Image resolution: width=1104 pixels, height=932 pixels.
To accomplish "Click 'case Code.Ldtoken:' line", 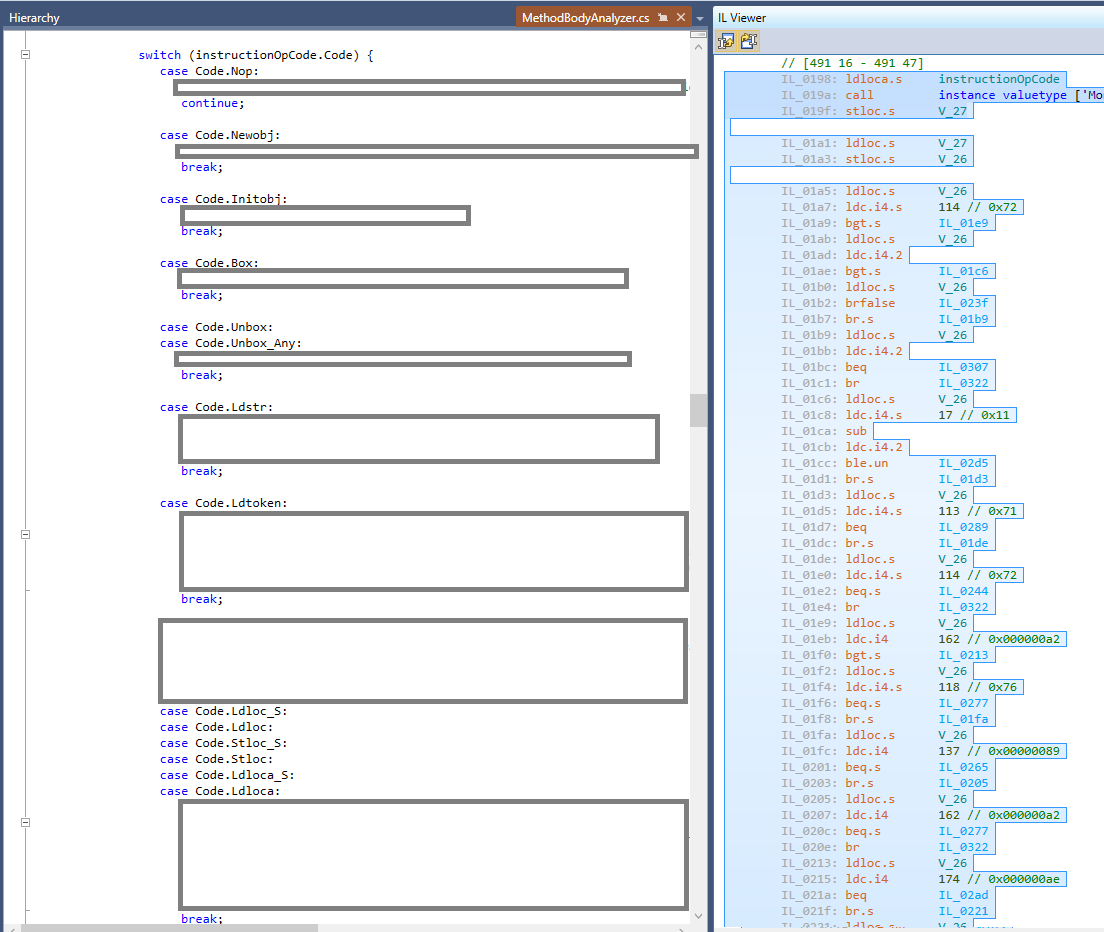I will pyautogui.click(x=223, y=503).
